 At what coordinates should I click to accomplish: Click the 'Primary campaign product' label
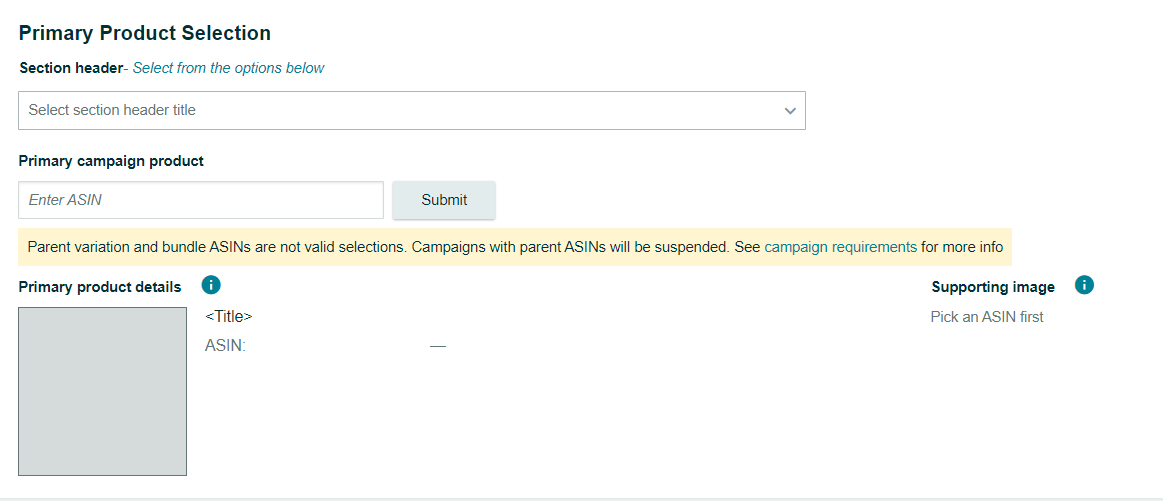(111, 161)
